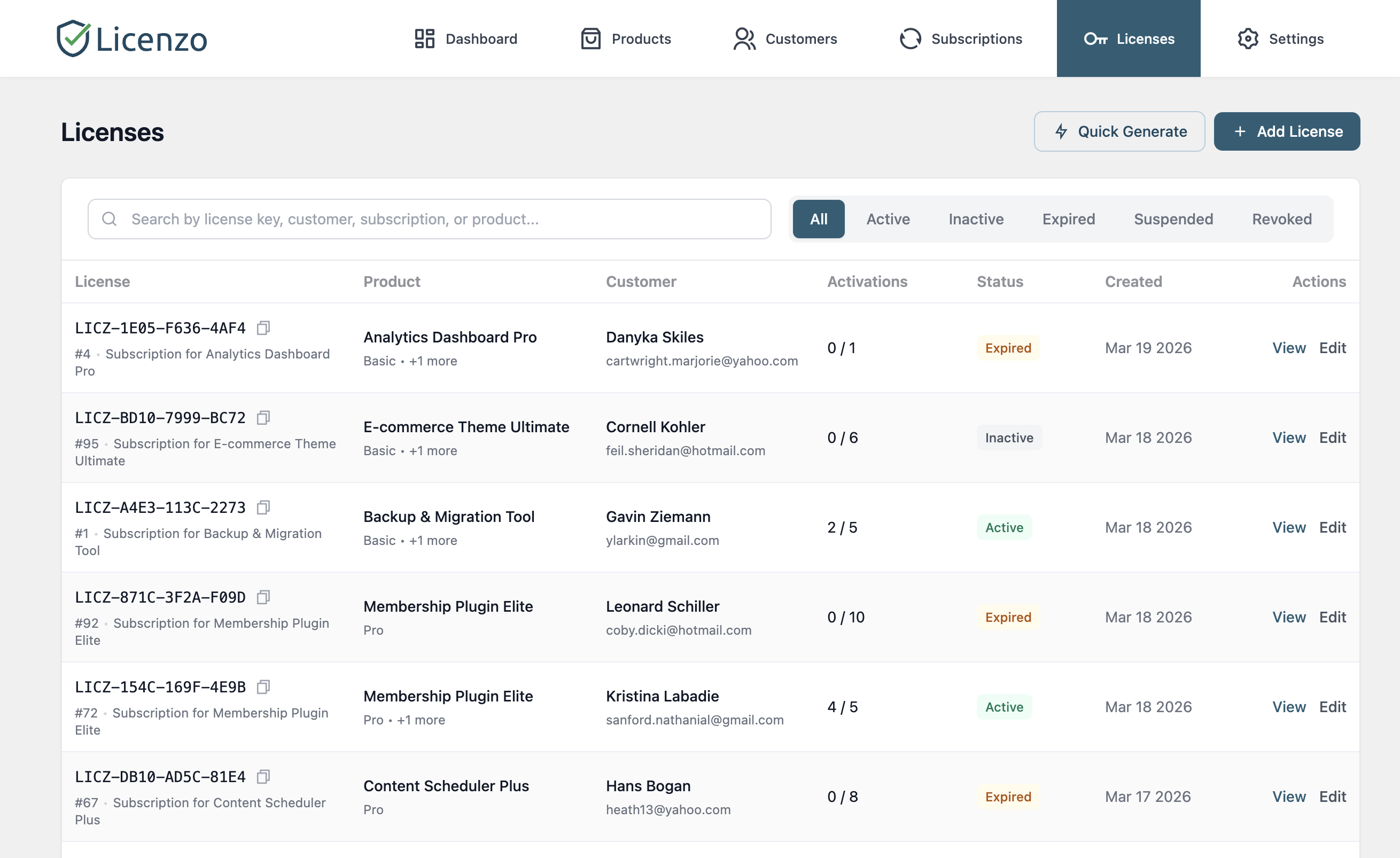
Task: Copy license key LICZ-1E05-F636-4AF4
Action: (x=263, y=327)
